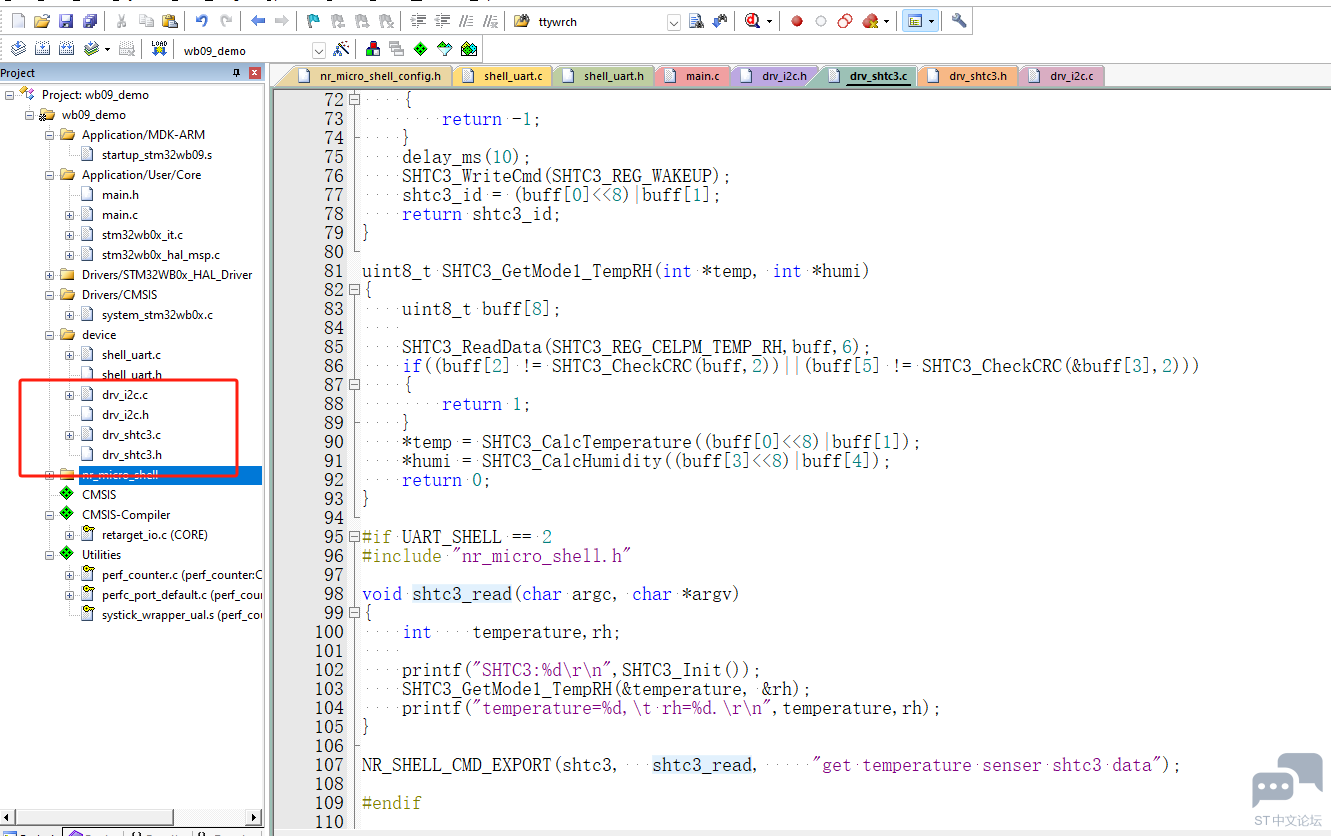This screenshot has width=1331, height=836.
Task: Undo the last edit
Action: tap(202, 21)
